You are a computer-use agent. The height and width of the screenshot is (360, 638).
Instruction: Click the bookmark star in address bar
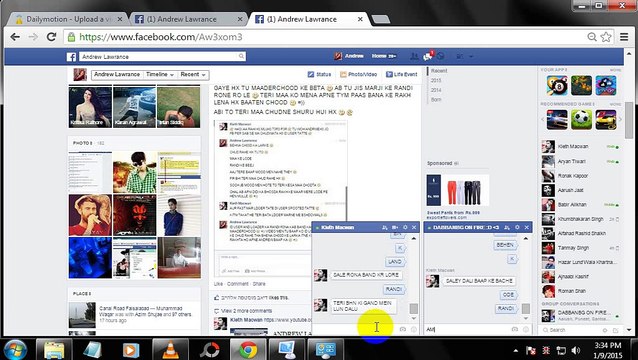click(x=606, y=37)
